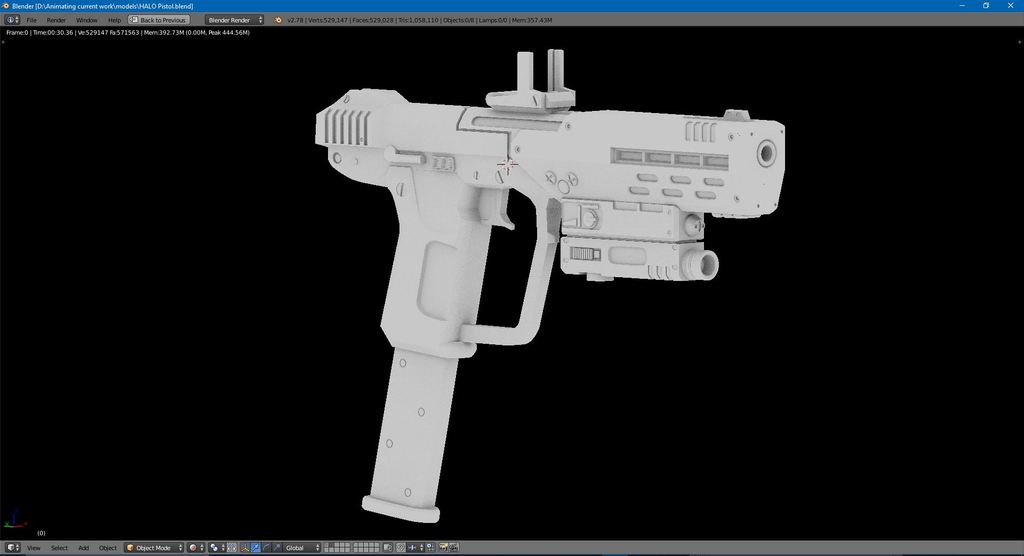Click the Verts:529,147 statistic text
This screenshot has height=556, width=1024.
click(x=328, y=20)
